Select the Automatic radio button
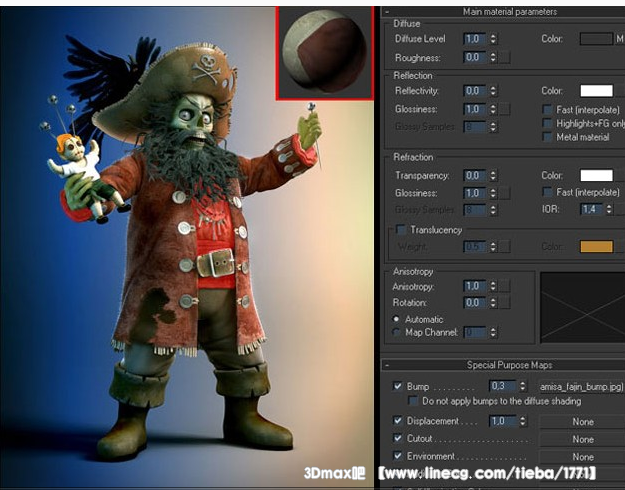Viewport: 625px width, 490px height. [x=396, y=319]
